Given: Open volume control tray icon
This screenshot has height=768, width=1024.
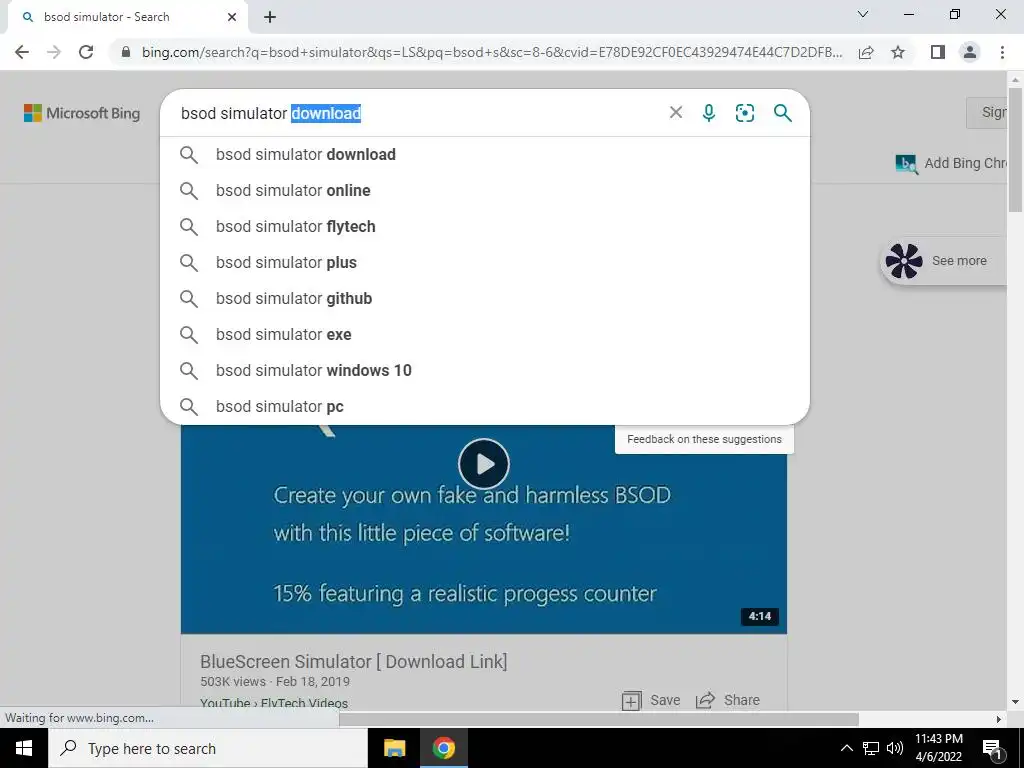Looking at the screenshot, I should [895, 748].
